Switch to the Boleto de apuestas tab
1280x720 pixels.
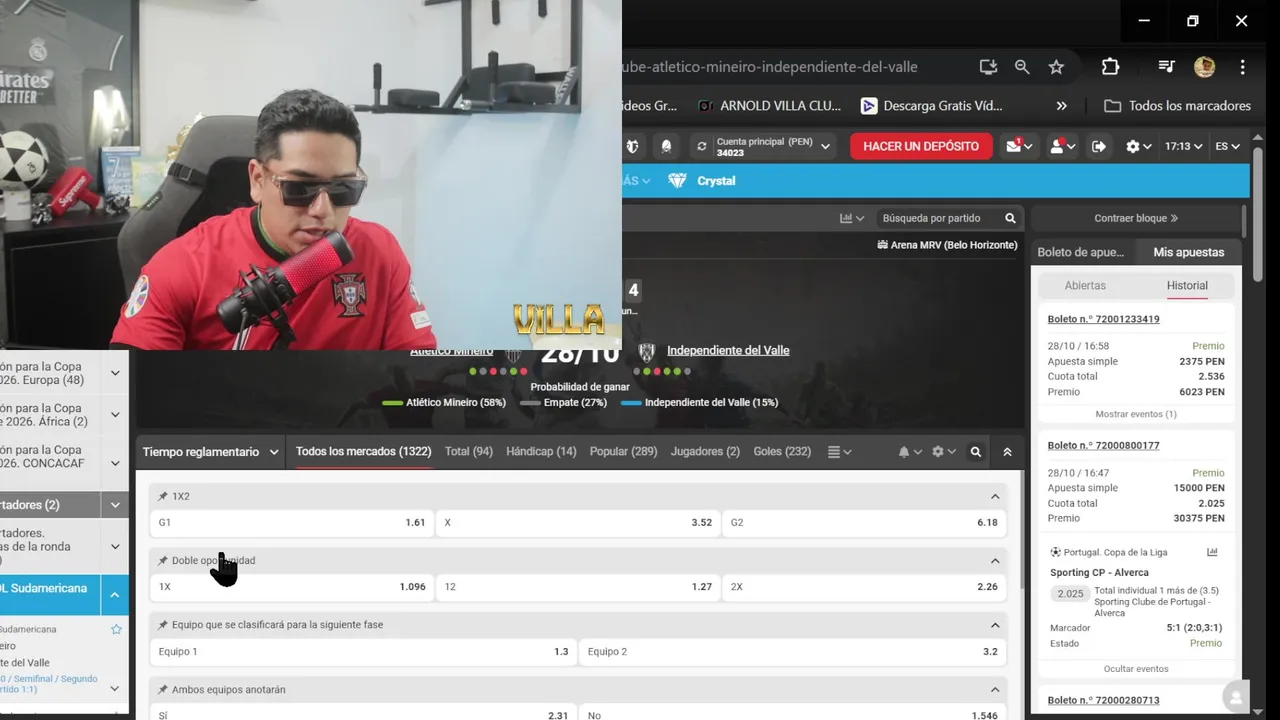[x=1080, y=252]
